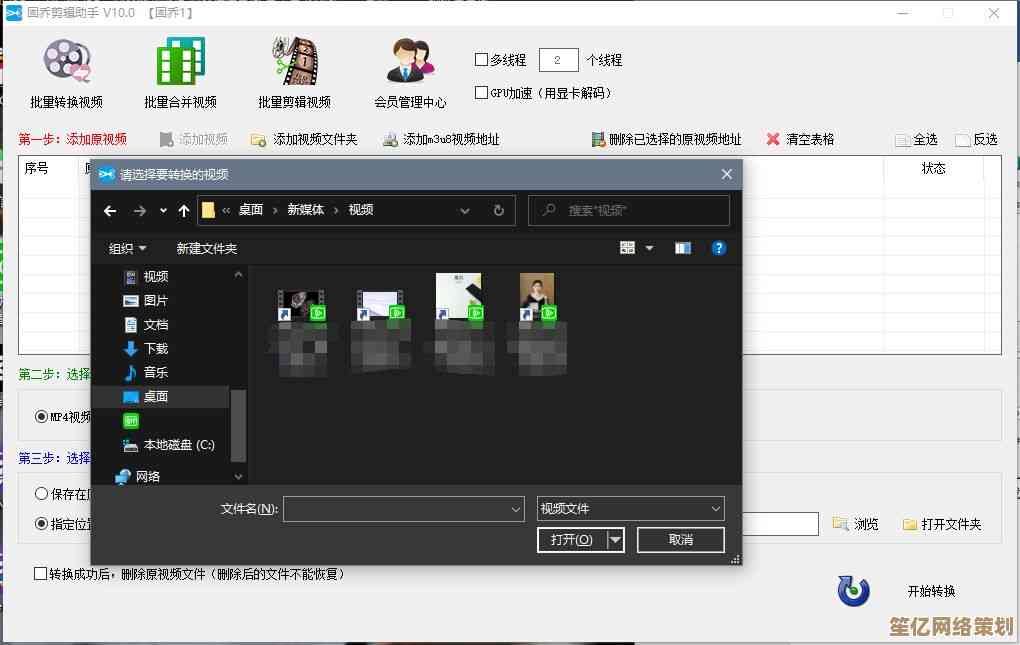Go up one folder level in dialog

[x=184, y=210]
